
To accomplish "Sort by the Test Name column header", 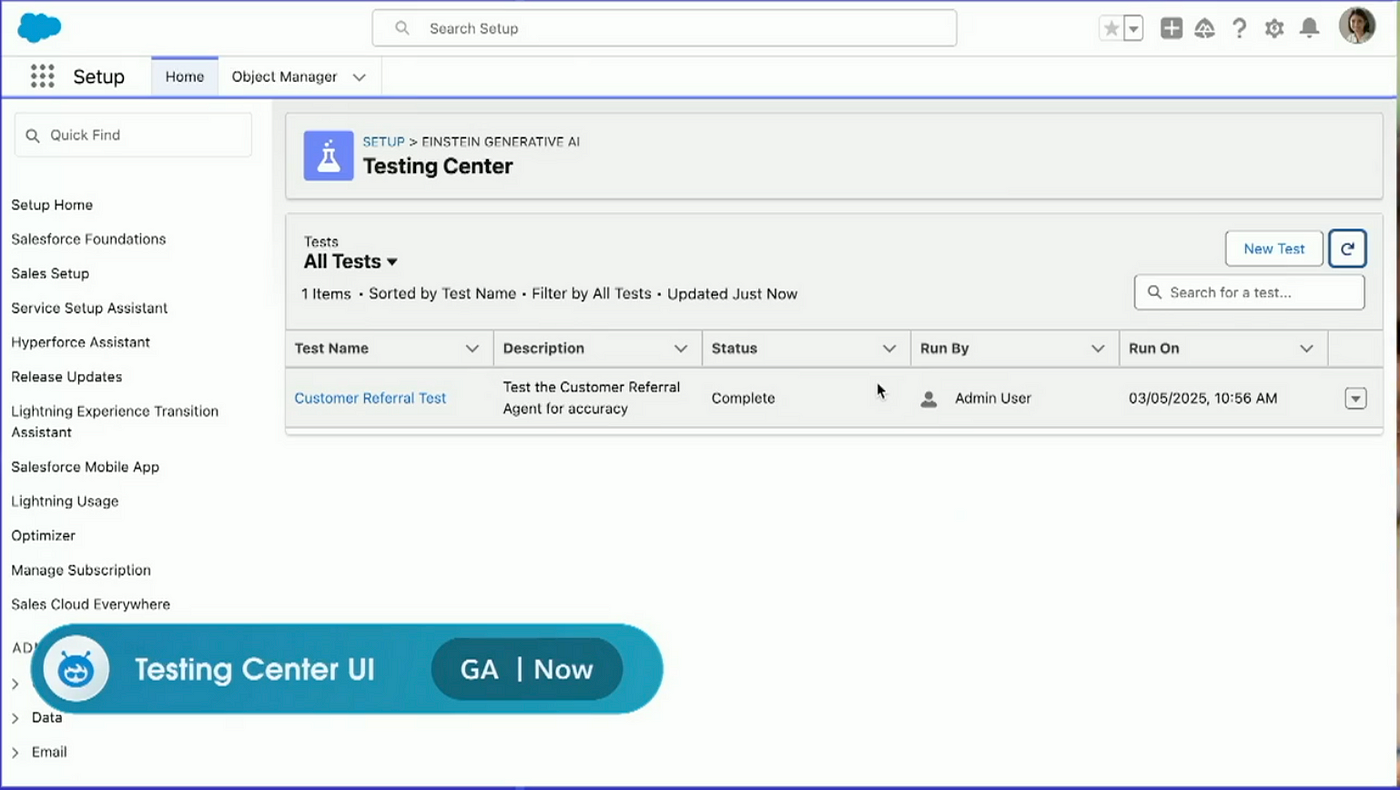I will click(332, 348).
